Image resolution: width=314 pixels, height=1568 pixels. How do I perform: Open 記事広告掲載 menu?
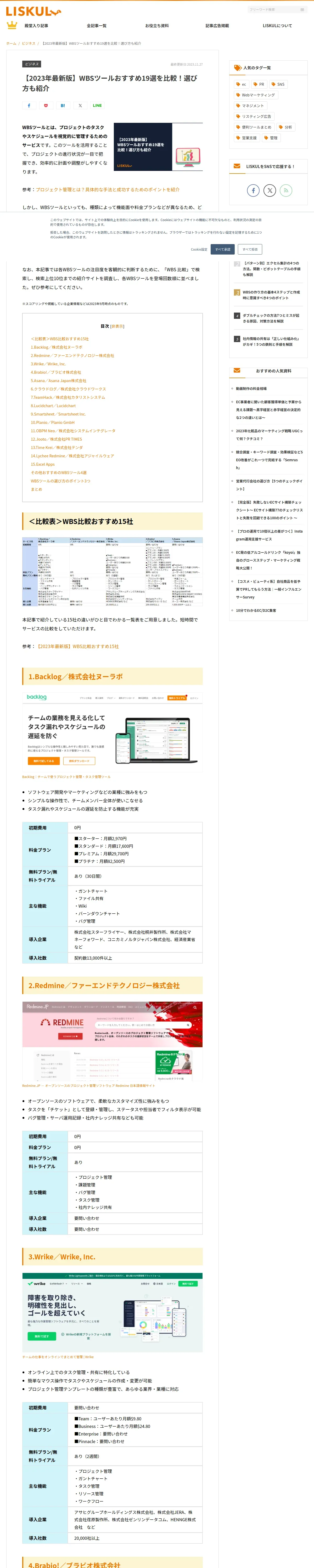(217, 26)
